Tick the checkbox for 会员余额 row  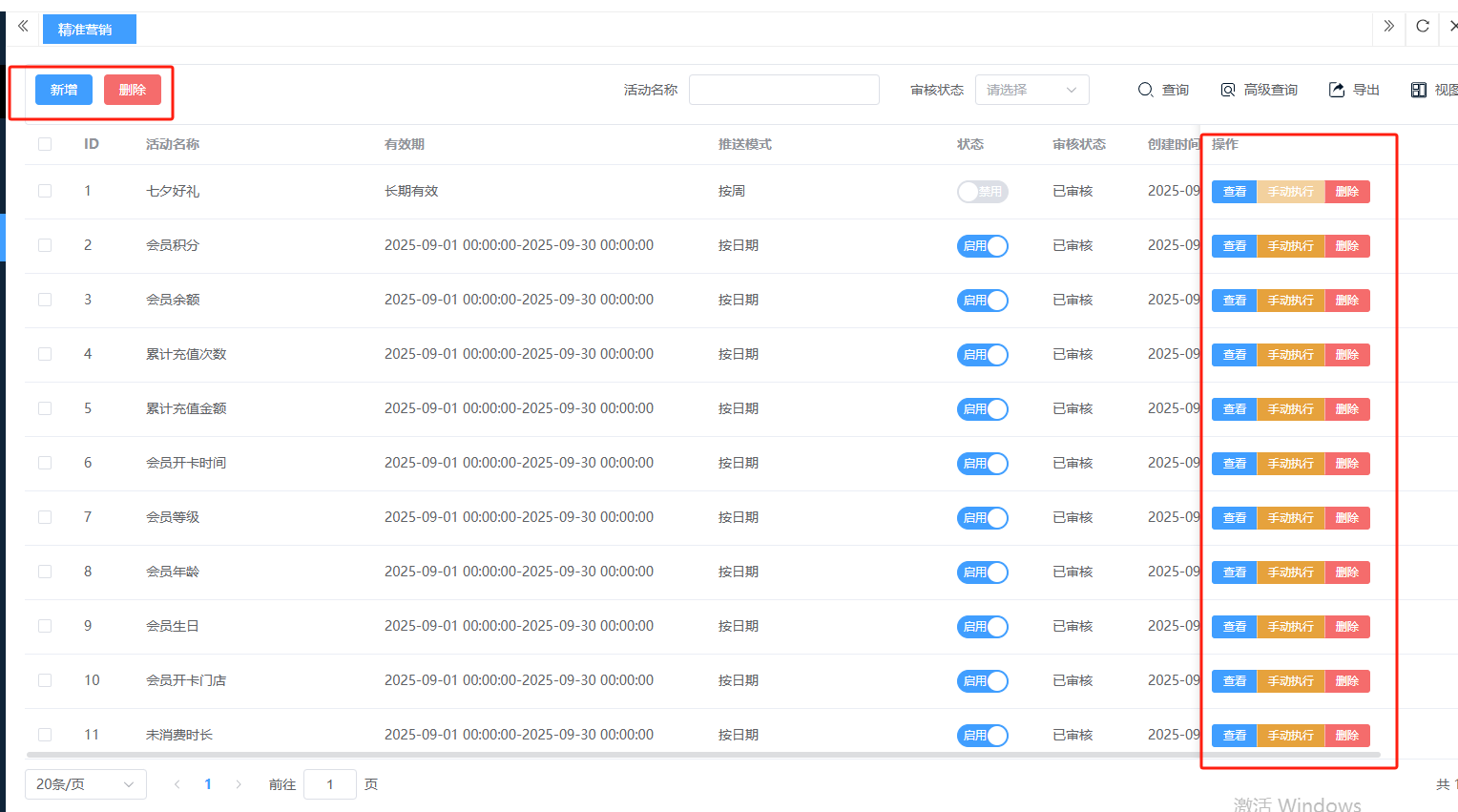pos(45,300)
